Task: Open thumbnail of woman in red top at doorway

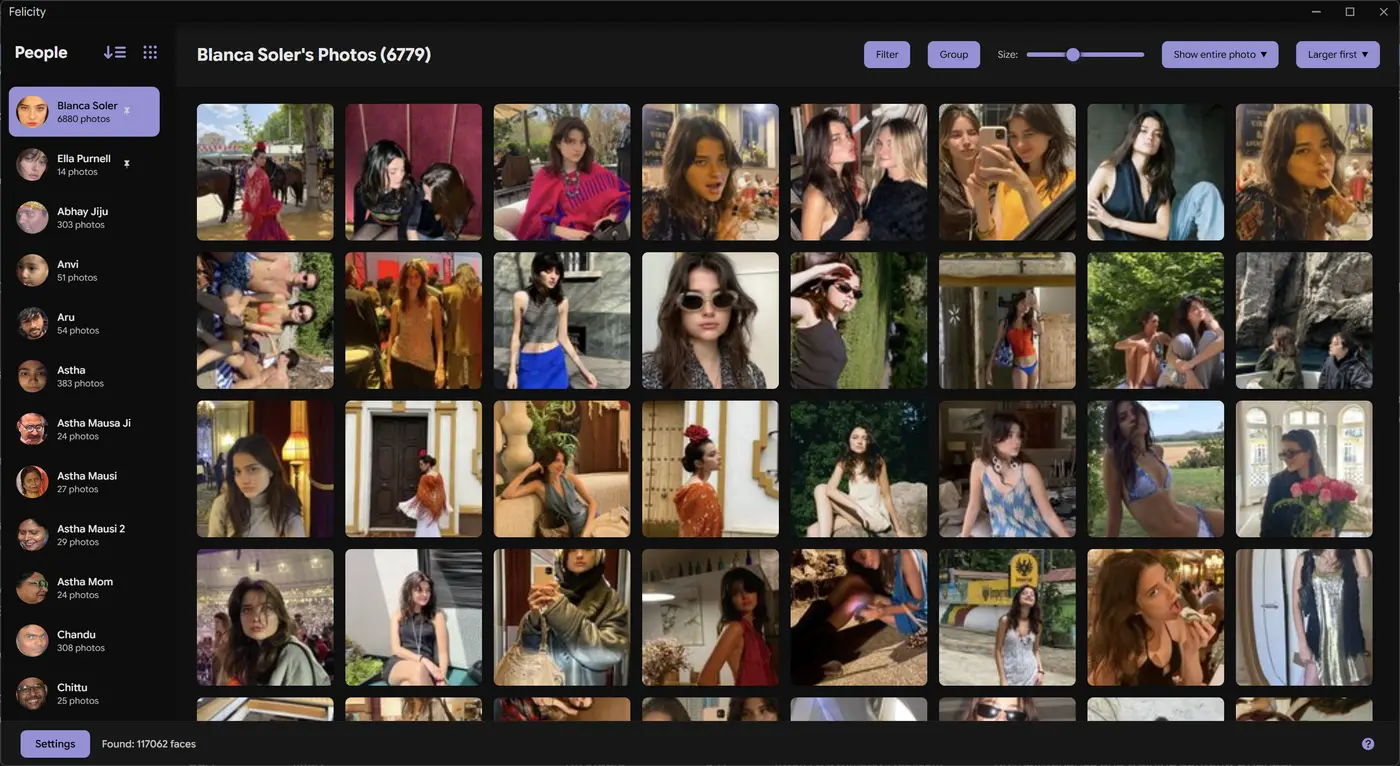Action: [1007, 320]
